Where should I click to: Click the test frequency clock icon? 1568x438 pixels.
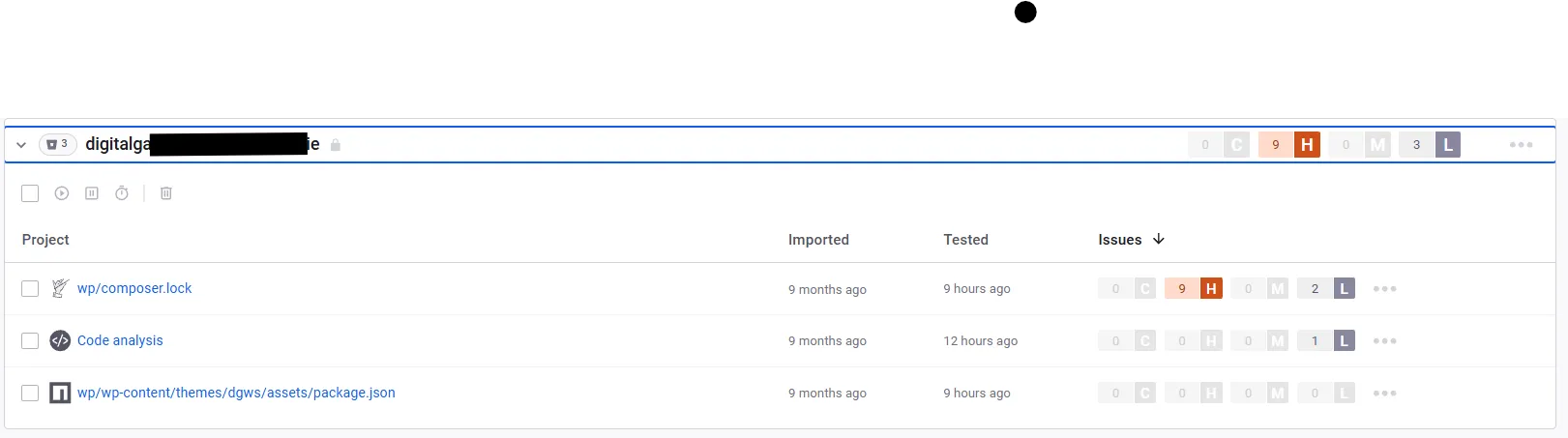pyautogui.click(x=122, y=193)
